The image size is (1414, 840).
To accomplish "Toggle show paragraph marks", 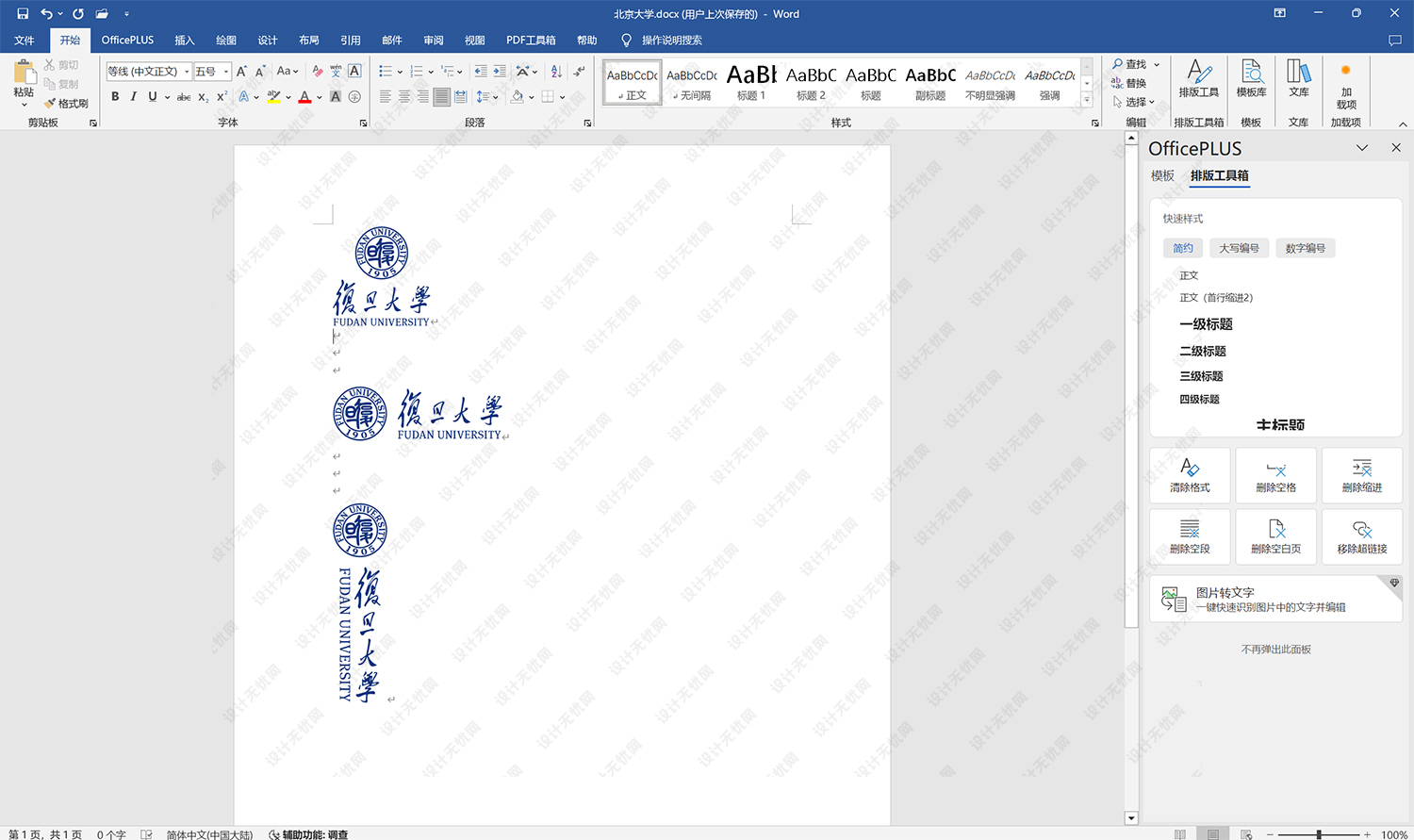I will [579, 71].
